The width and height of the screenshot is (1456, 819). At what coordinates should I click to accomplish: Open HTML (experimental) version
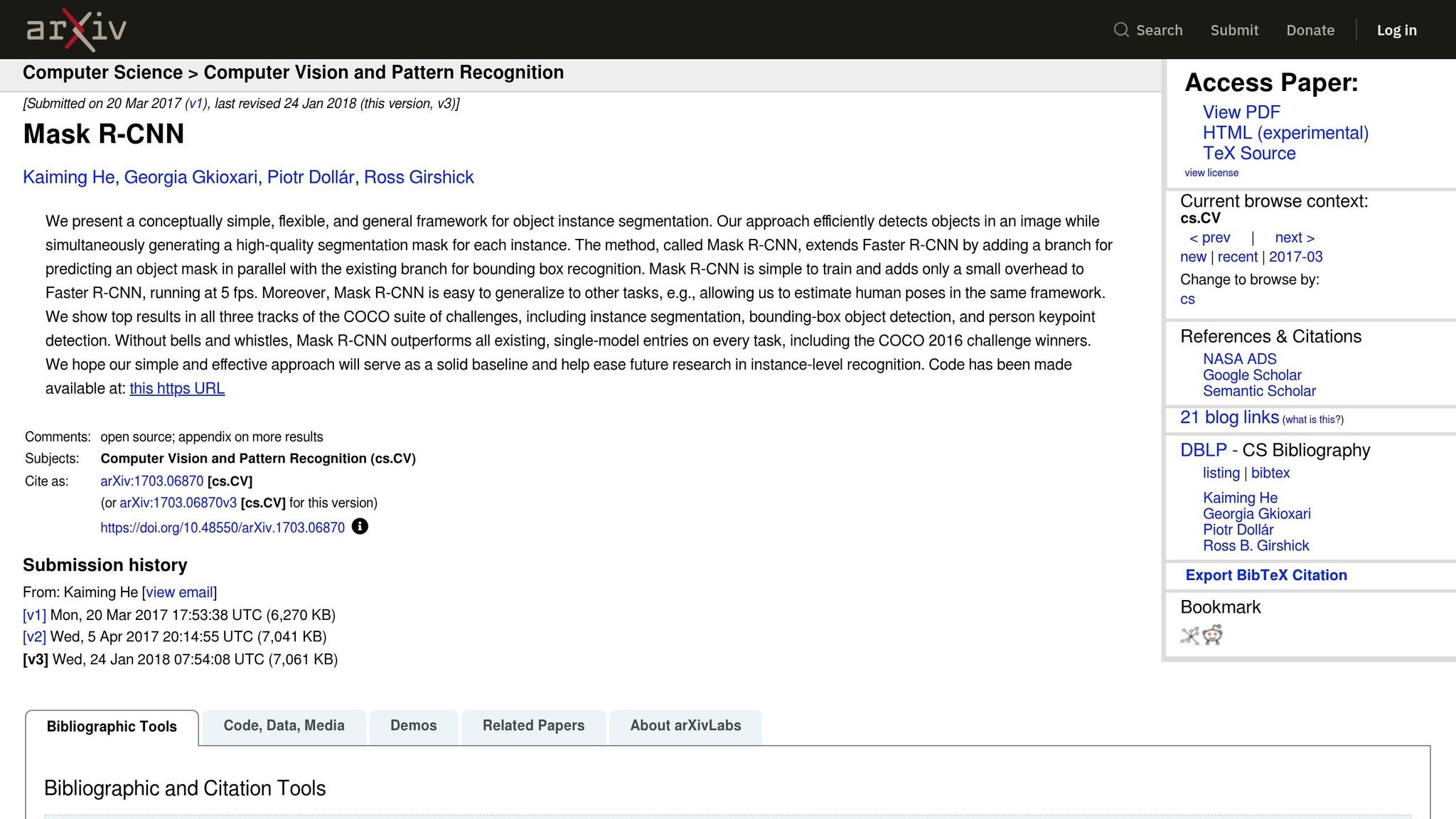(x=1285, y=133)
